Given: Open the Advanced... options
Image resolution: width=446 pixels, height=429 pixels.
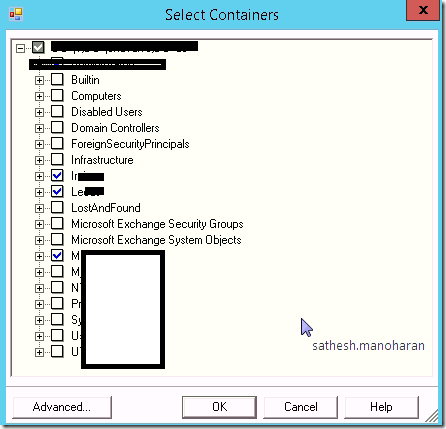Looking at the screenshot, I should [x=62, y=407].
